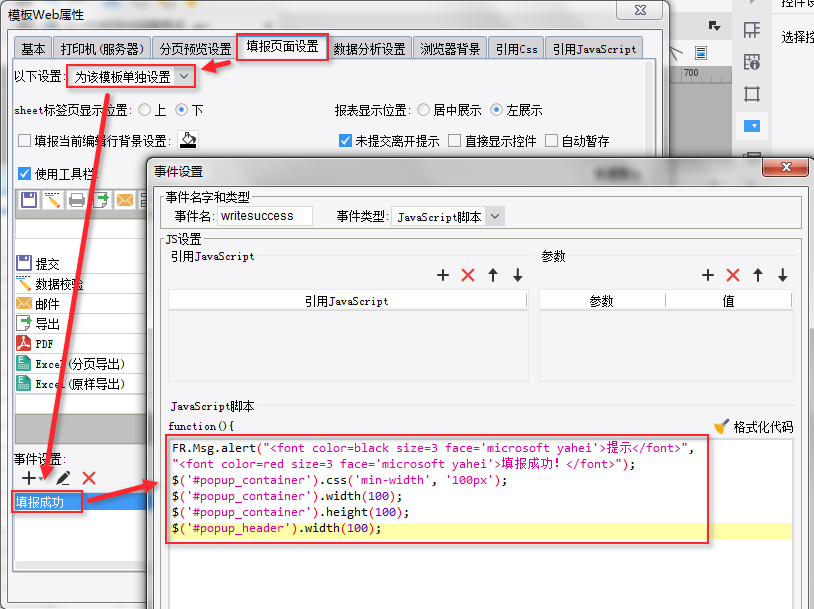Select sheet tab position 下 radio
814x609 pixels.
tap(181, 110)
